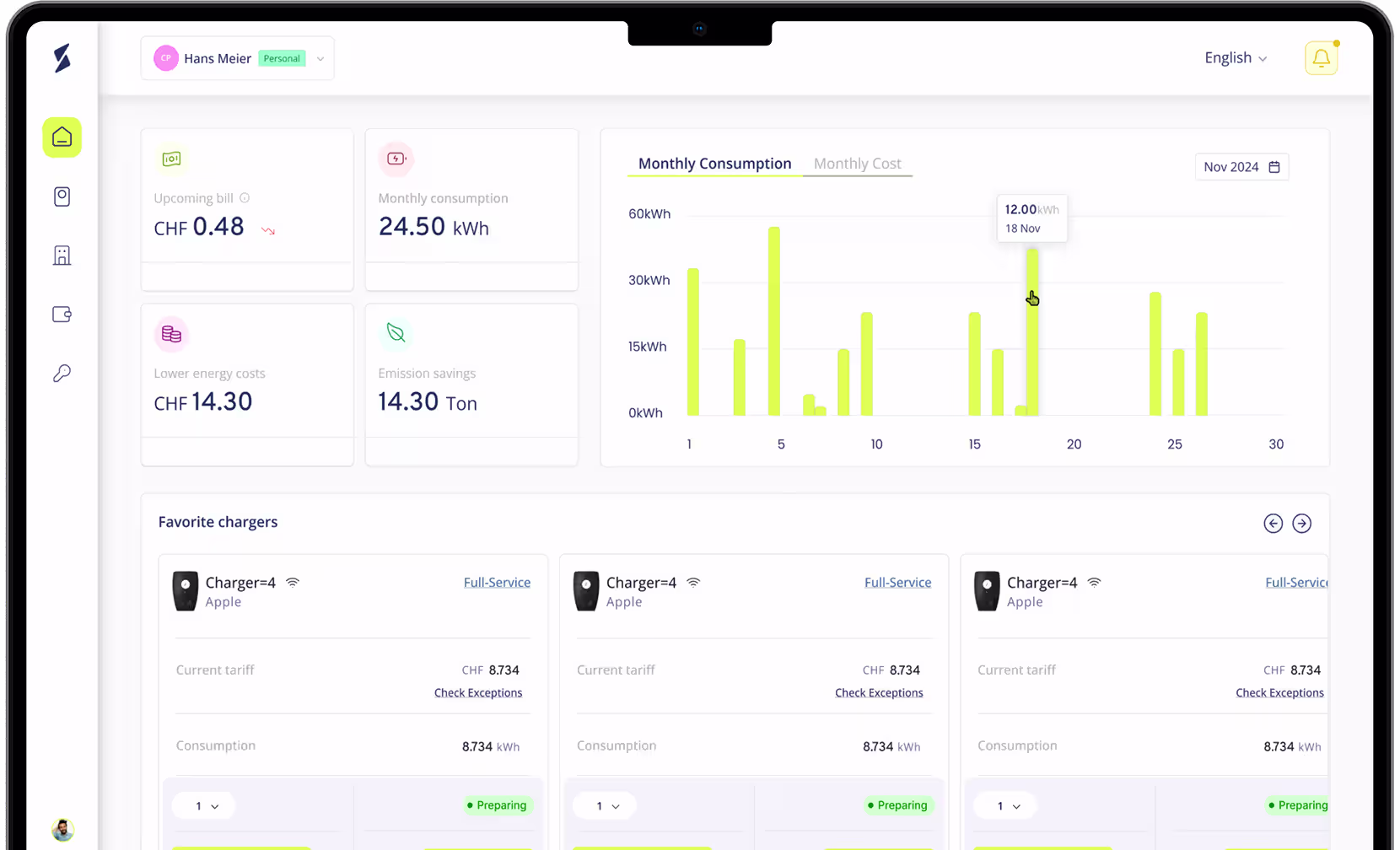Open notifications bell
Viewport: 1400px width, 850px height.
pyautogui.click(x=1322, y=58)
